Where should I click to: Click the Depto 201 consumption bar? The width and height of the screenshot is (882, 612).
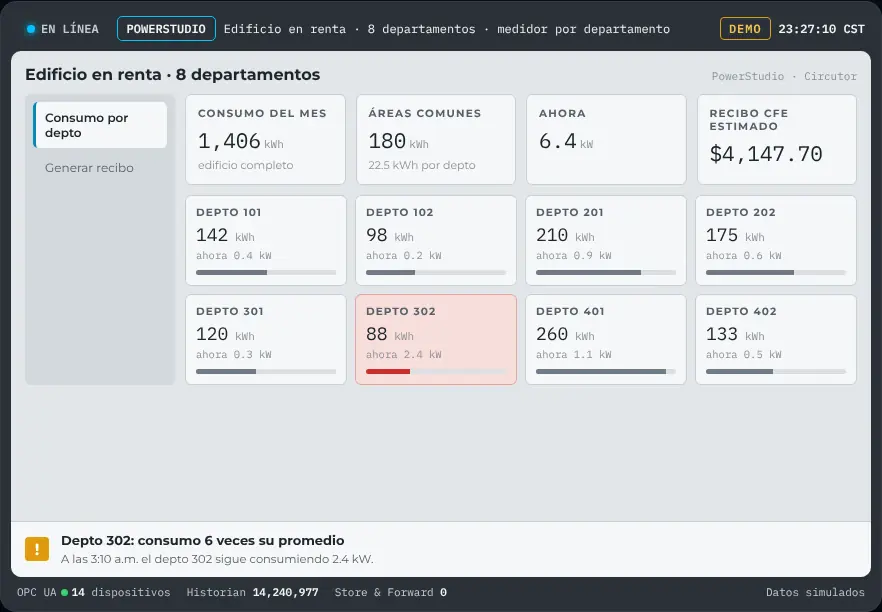click(x=606, y=272)
